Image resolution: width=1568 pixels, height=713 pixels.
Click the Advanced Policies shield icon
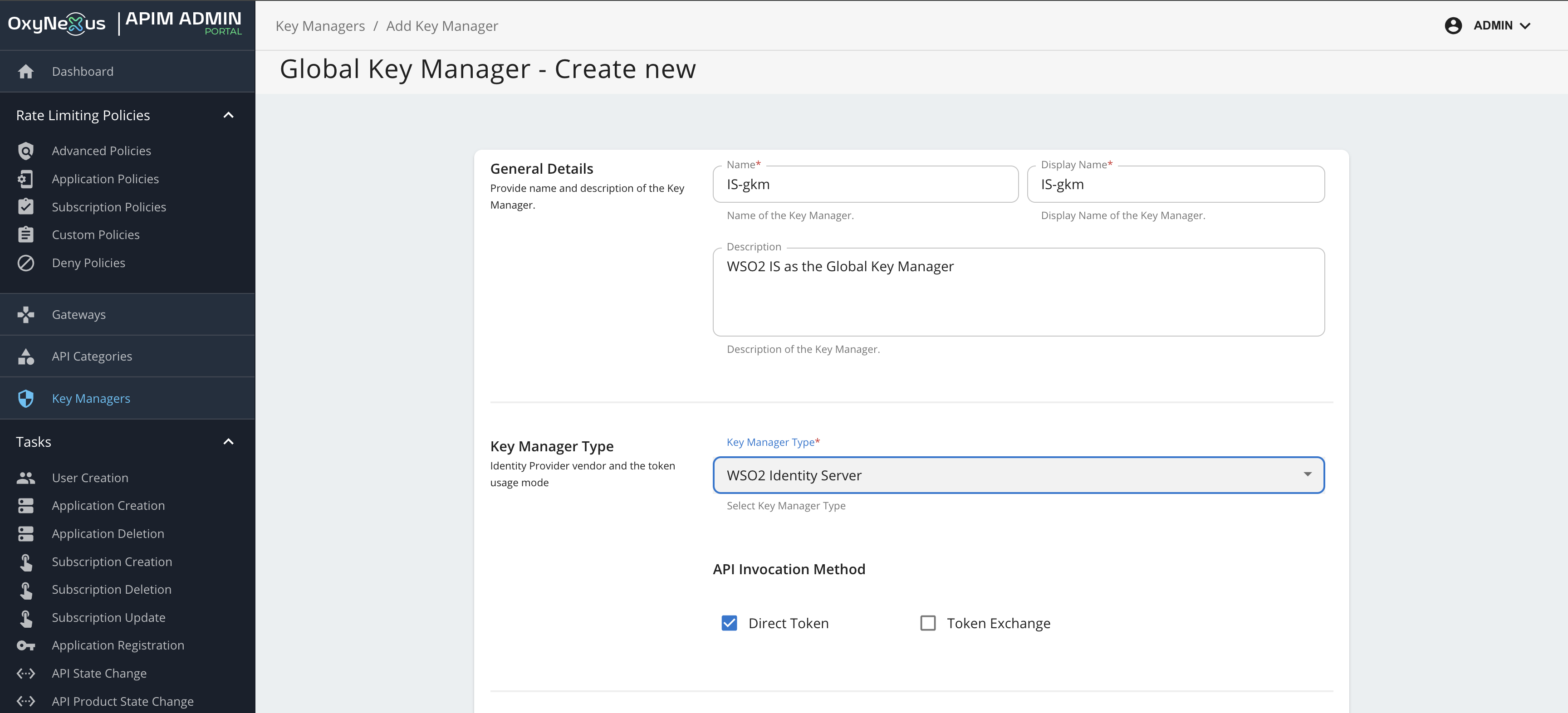pos(25,151)
